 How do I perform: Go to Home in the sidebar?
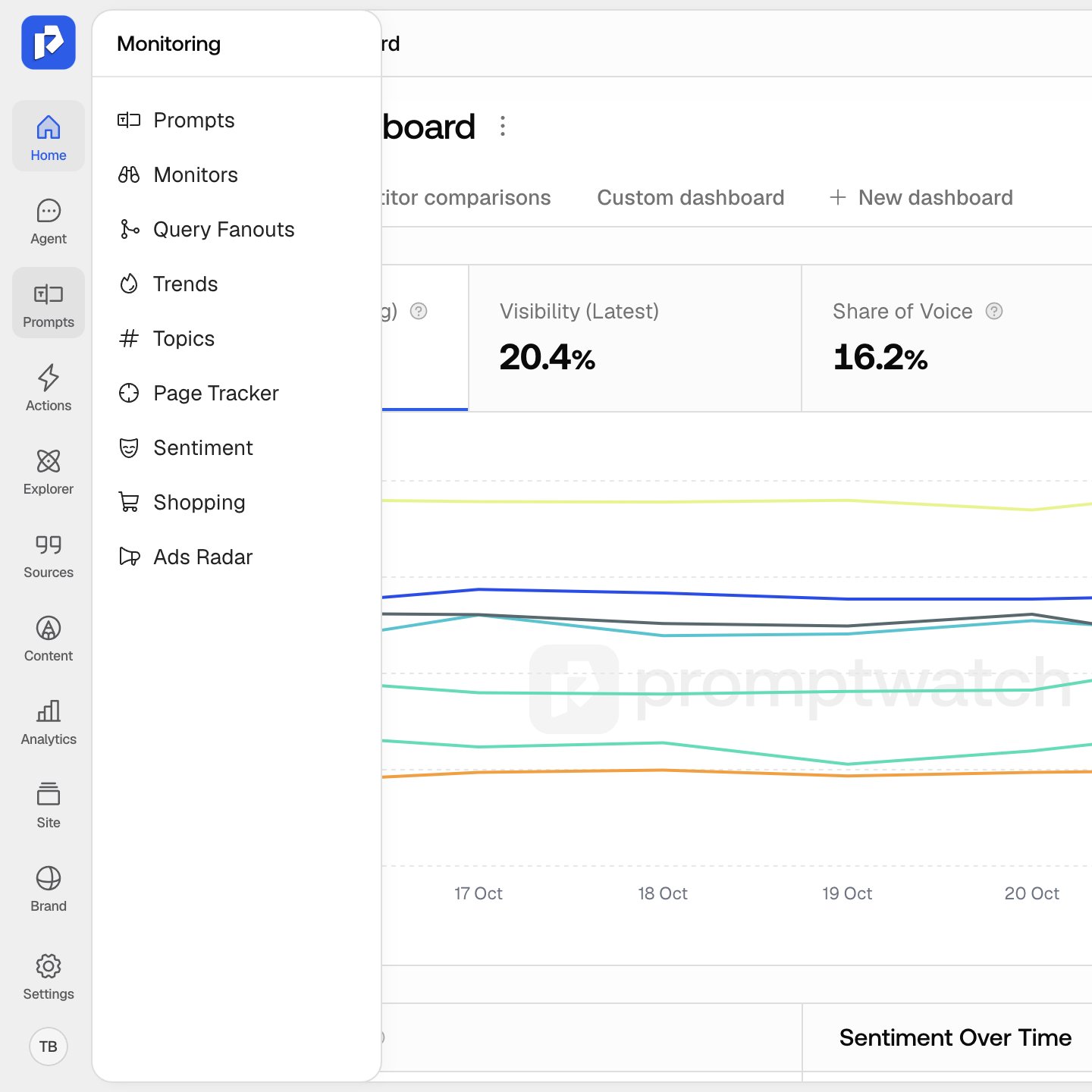(x=49, y=136)
